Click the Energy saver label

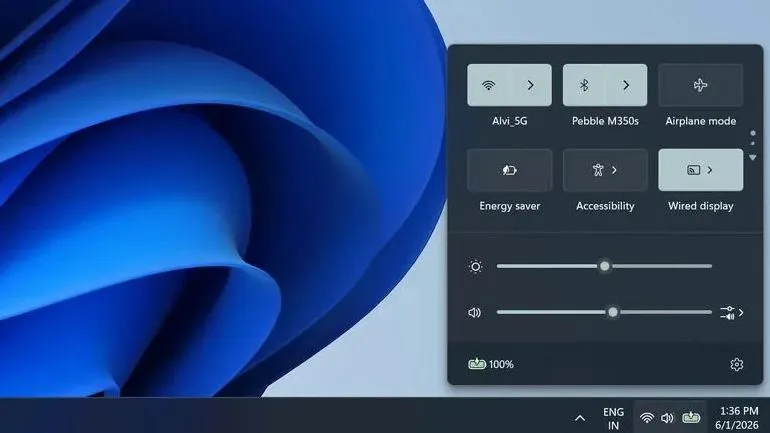510,206
